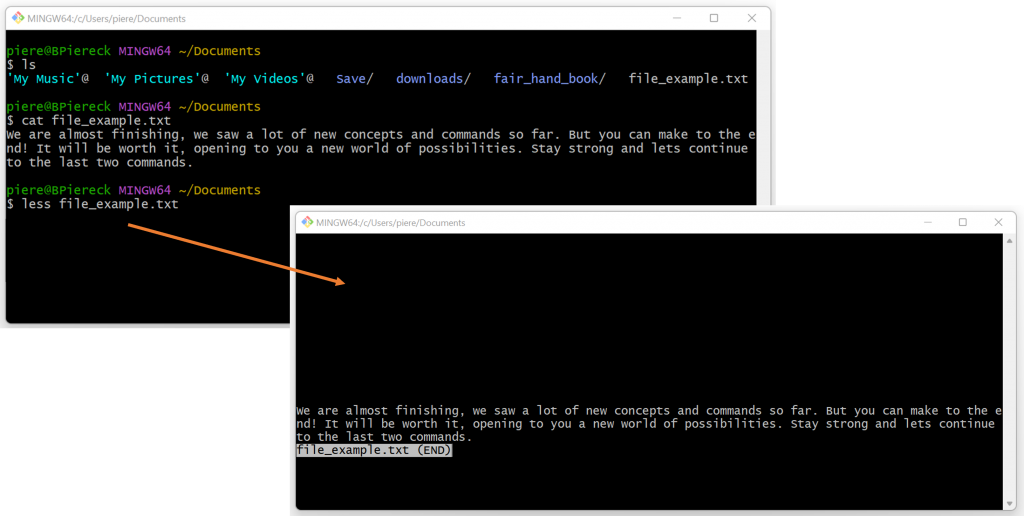
Task: Click 'My Pictures' in the ls listing
Action: click(155, 79)
